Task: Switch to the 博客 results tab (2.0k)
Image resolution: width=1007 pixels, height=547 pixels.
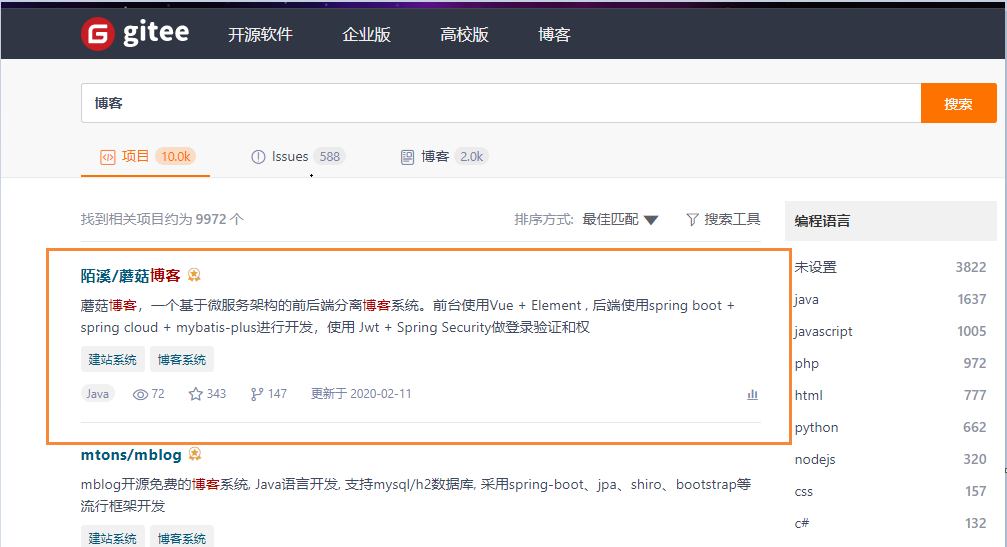Action: (444, 157)
